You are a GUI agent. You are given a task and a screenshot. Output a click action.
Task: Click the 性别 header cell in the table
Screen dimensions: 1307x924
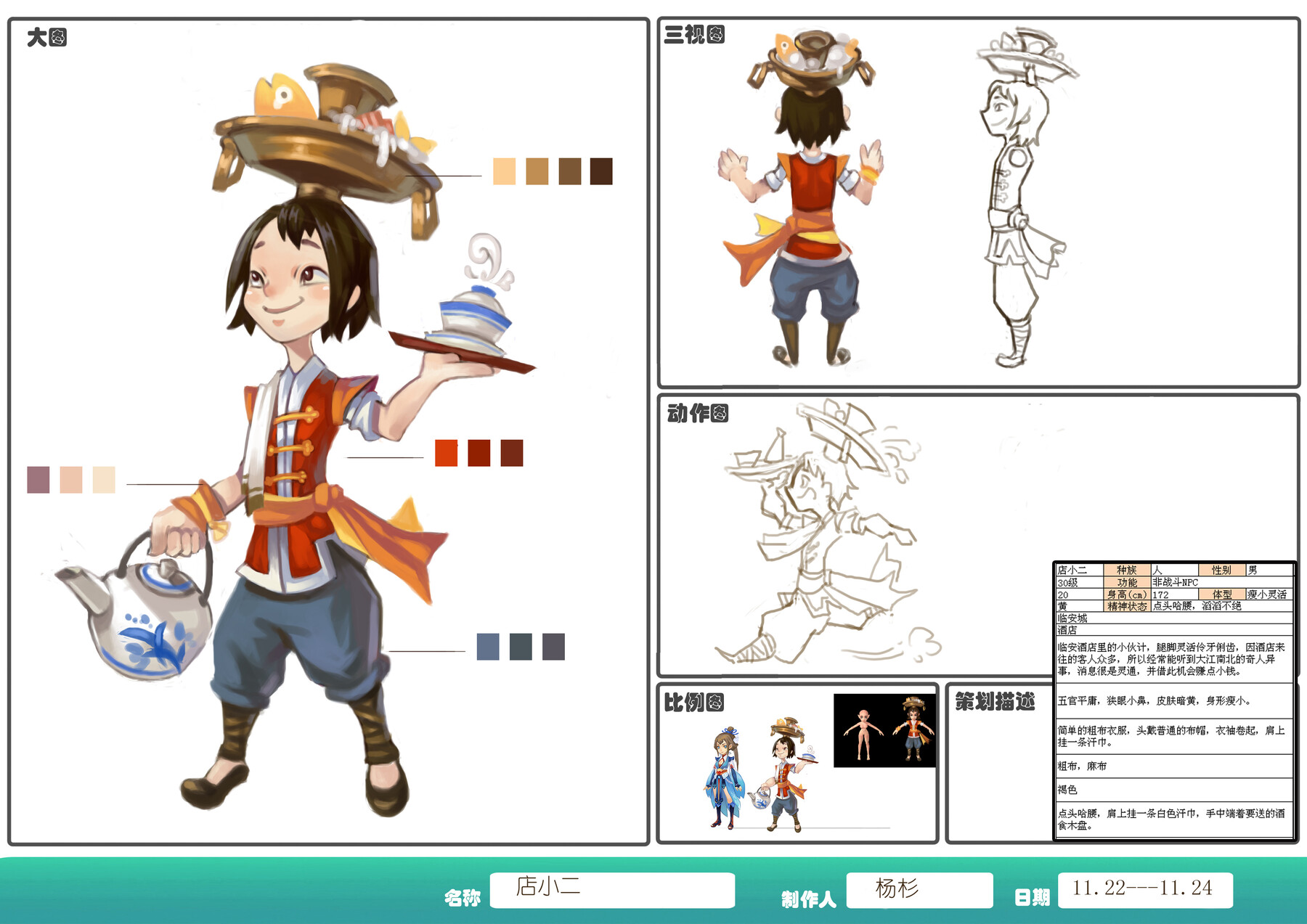click(1222, 570)
